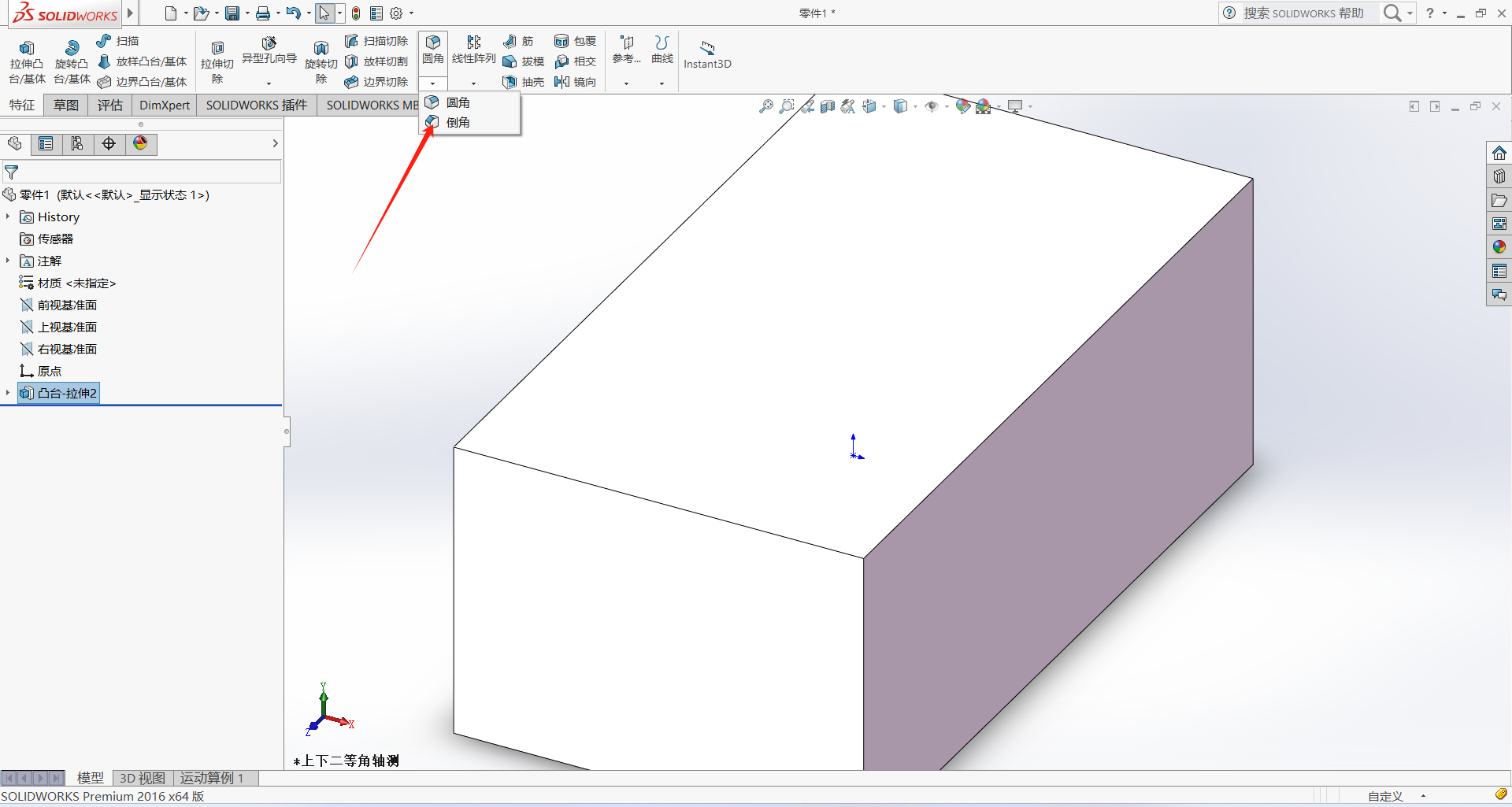This screenshot has height=807, width=1512.
Task: Click the save icon in the top toolbar
Action: point(232,13)
